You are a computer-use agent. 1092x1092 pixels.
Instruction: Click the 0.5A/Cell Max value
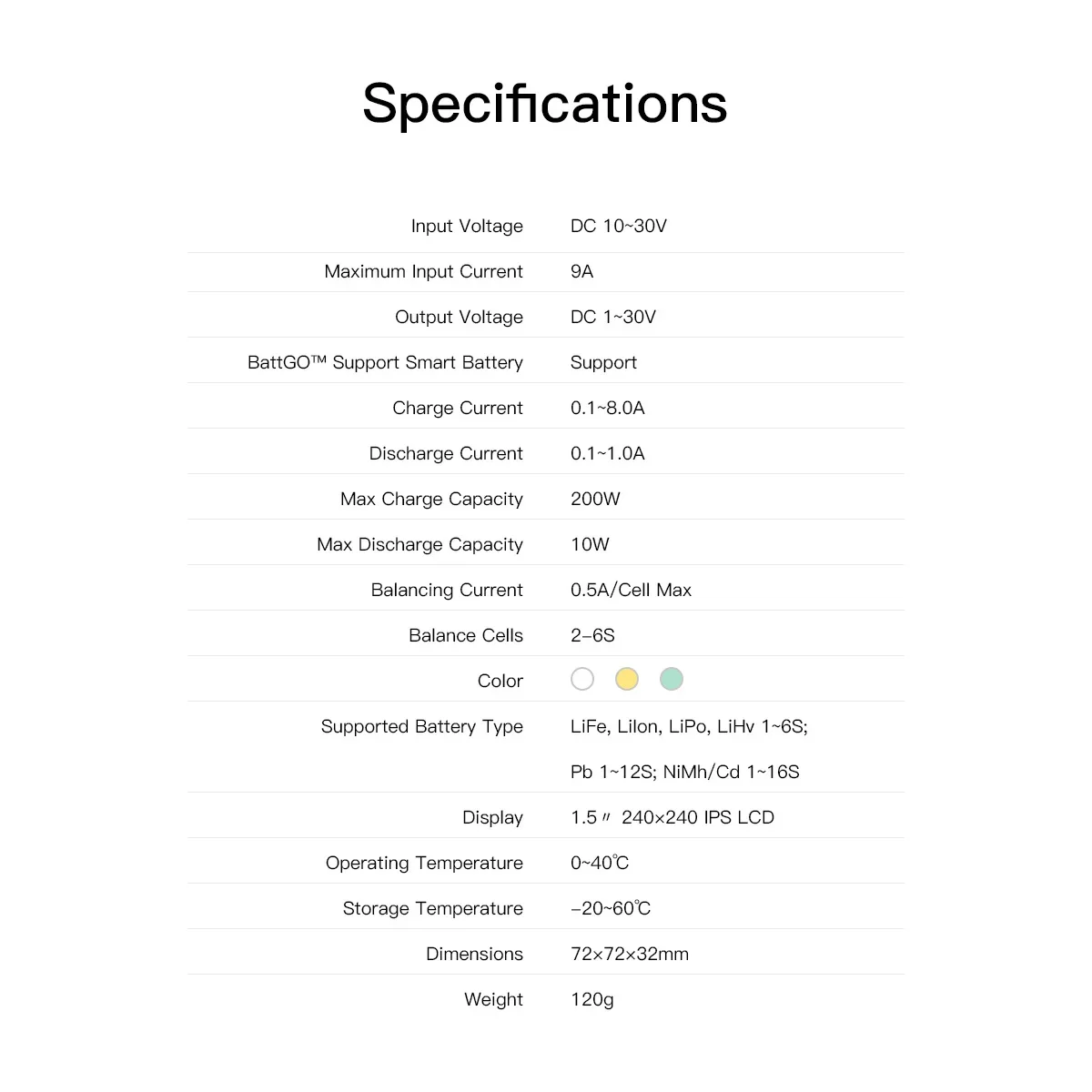click(x=631, y=590)
